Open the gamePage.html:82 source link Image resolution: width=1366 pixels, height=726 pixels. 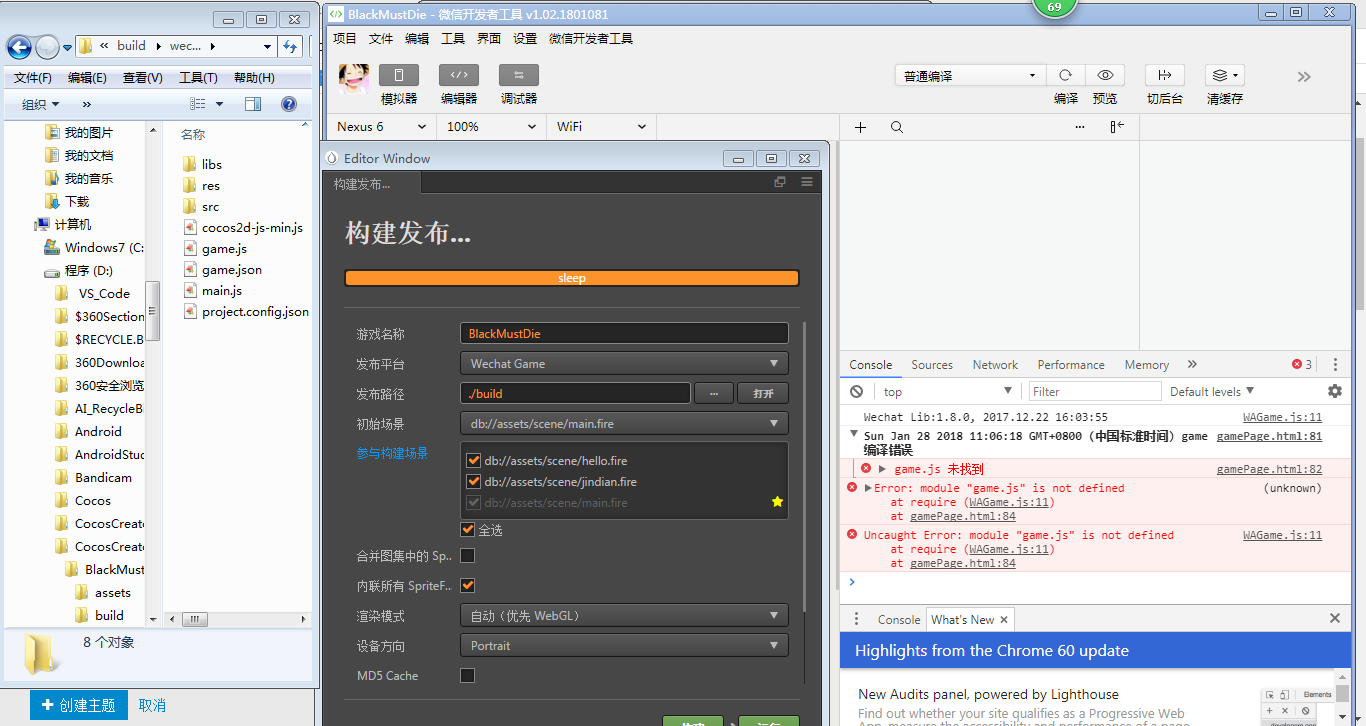click(1269, 469)
